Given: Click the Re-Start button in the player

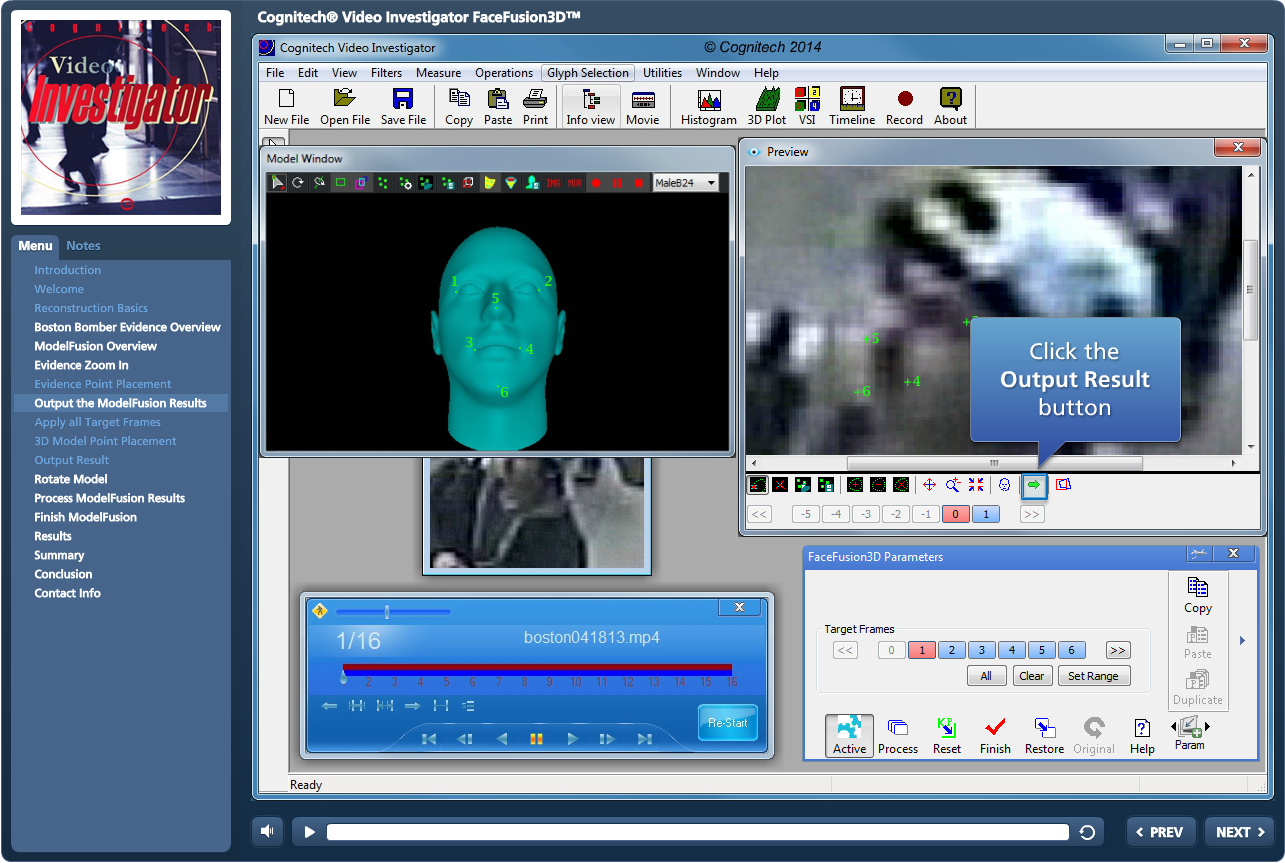Looking at the screenshot, I should 728,723.
